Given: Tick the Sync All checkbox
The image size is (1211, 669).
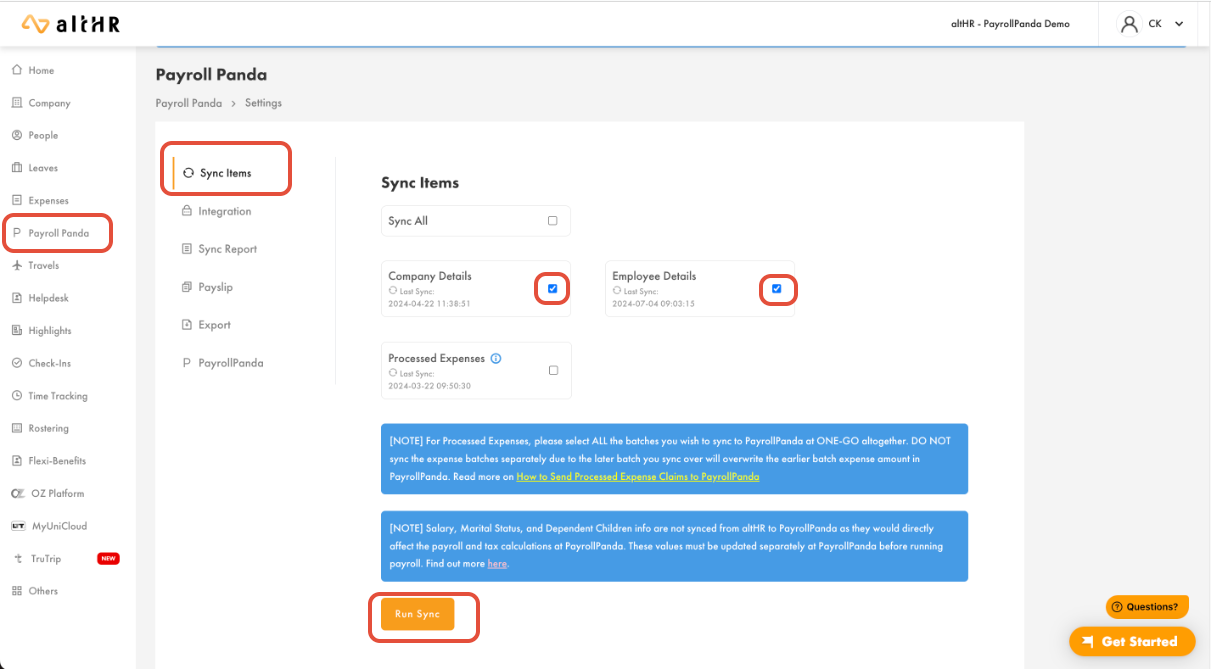Looking at the screenshot, I should [553, 221].
